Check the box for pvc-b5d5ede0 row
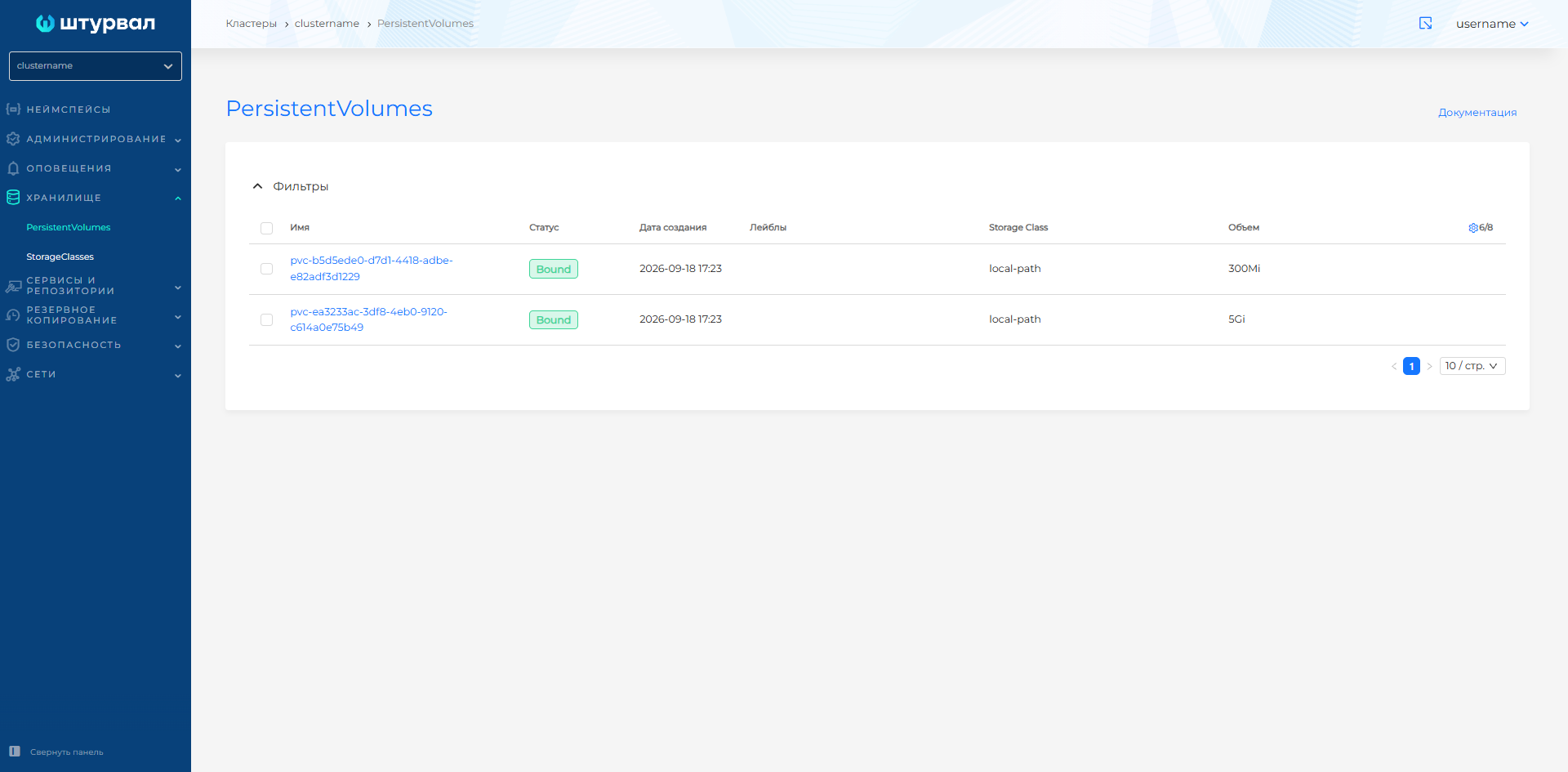 click(266, 269)
